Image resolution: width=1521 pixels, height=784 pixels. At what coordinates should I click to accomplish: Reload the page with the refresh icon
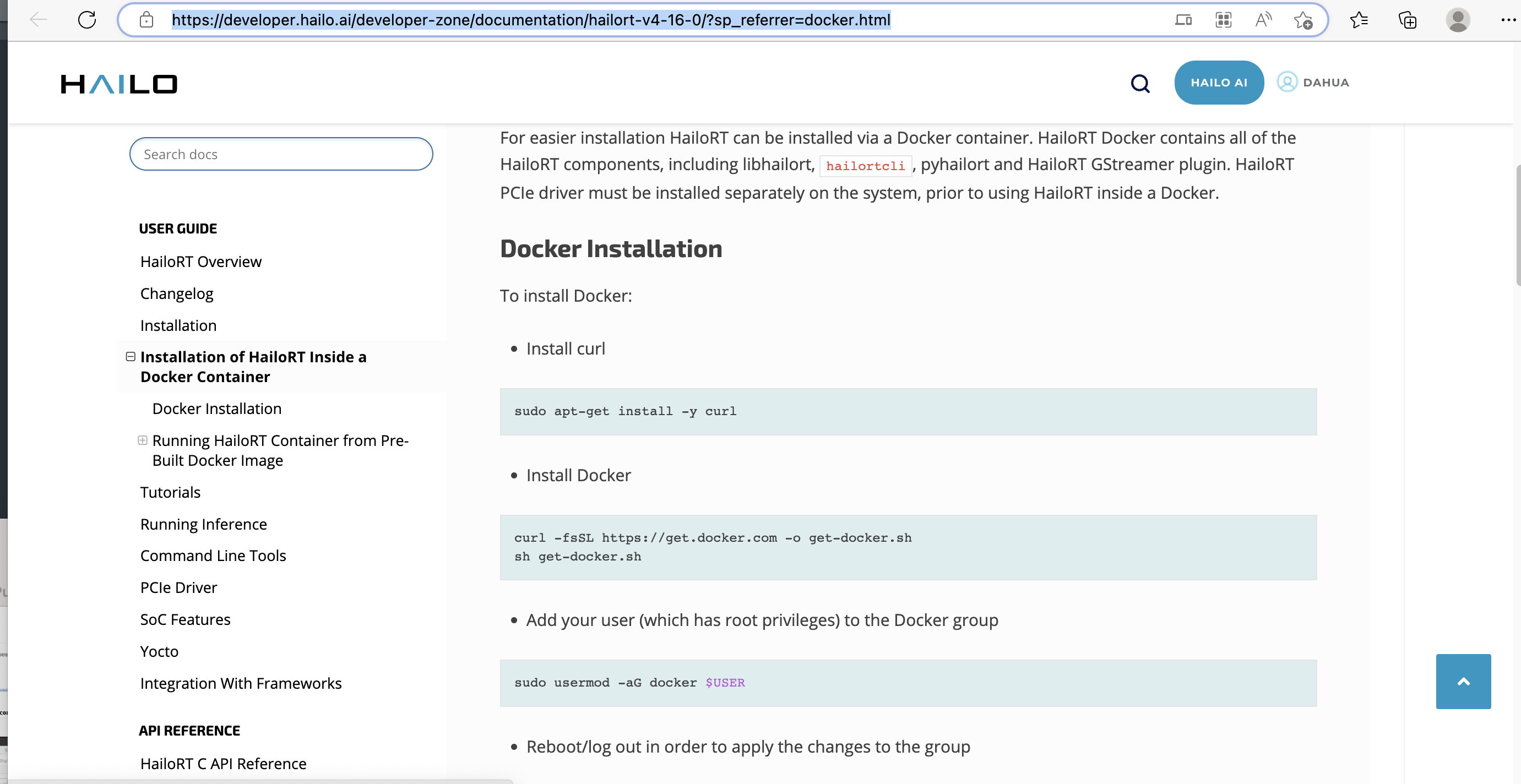[87, 19]
